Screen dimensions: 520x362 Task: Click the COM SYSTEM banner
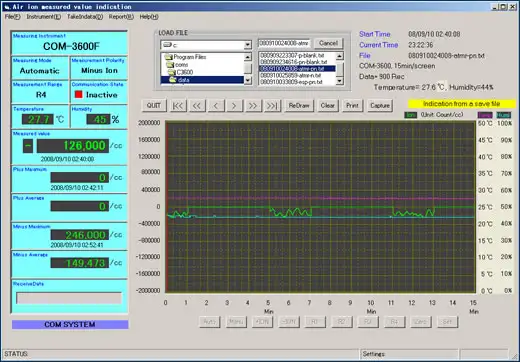coord(70,324)
